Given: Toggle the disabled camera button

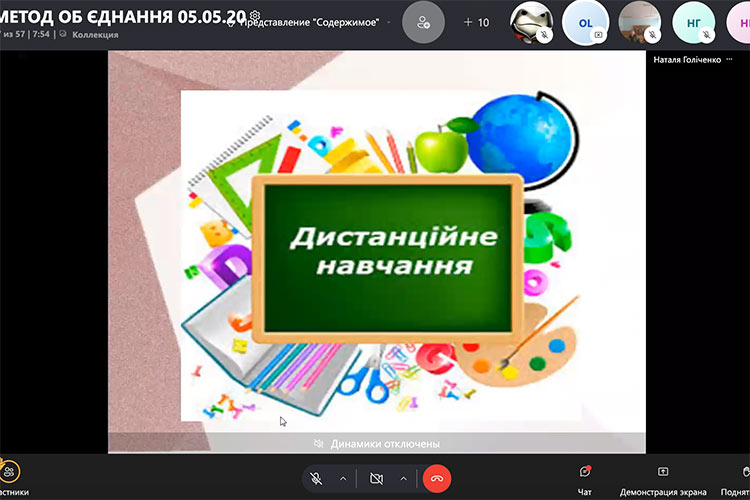Looking at the screenshot, I should coord(376,478).
